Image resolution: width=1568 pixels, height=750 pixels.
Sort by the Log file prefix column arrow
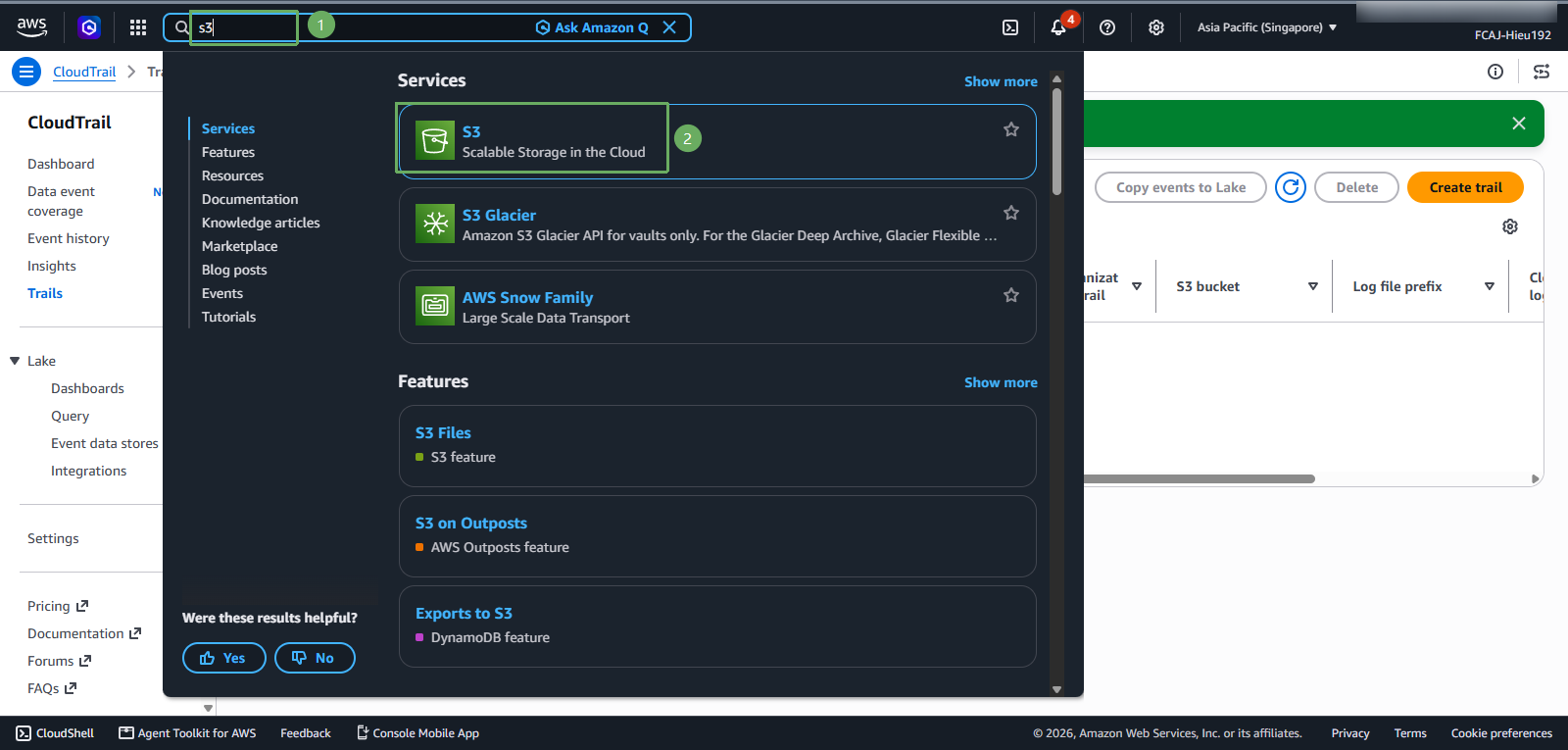1490,286
